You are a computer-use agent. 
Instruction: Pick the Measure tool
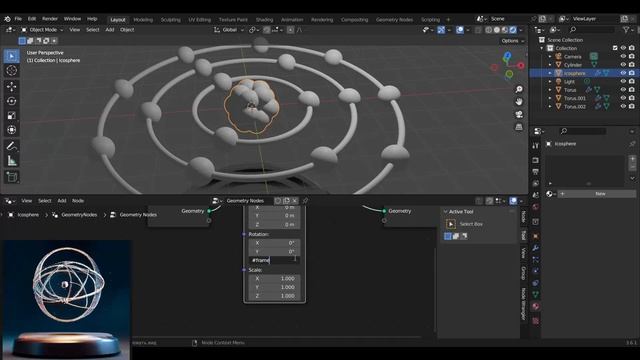tap(11, 161)
